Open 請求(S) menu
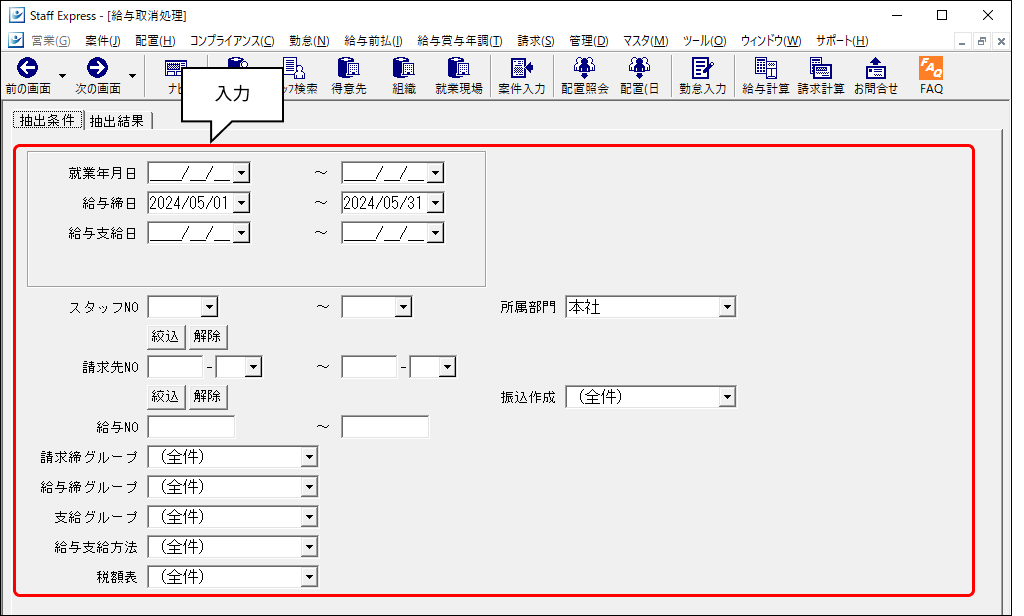This screenshot has height=616, width=1024. pyautogui.click(x=536, y=41)
